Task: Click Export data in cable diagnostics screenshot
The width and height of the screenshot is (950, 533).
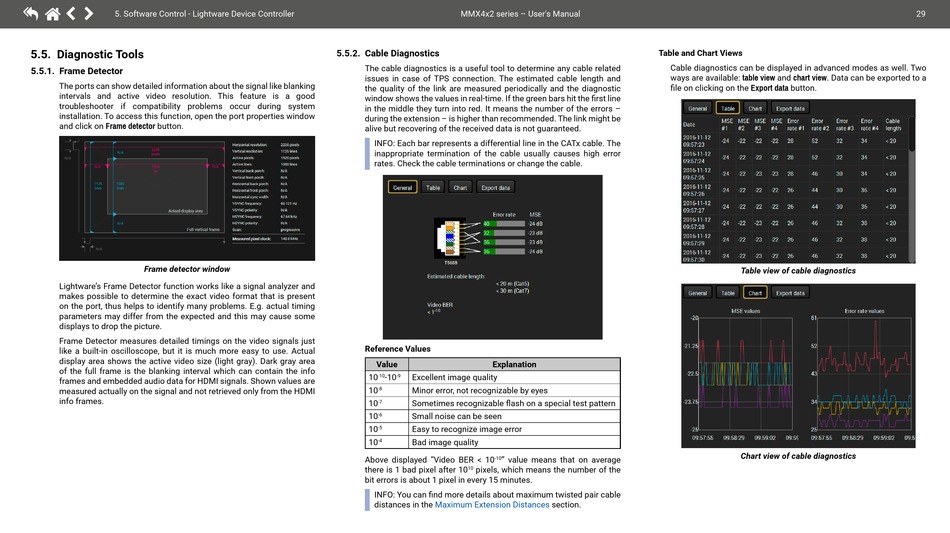Action: (x=496, y=188)
